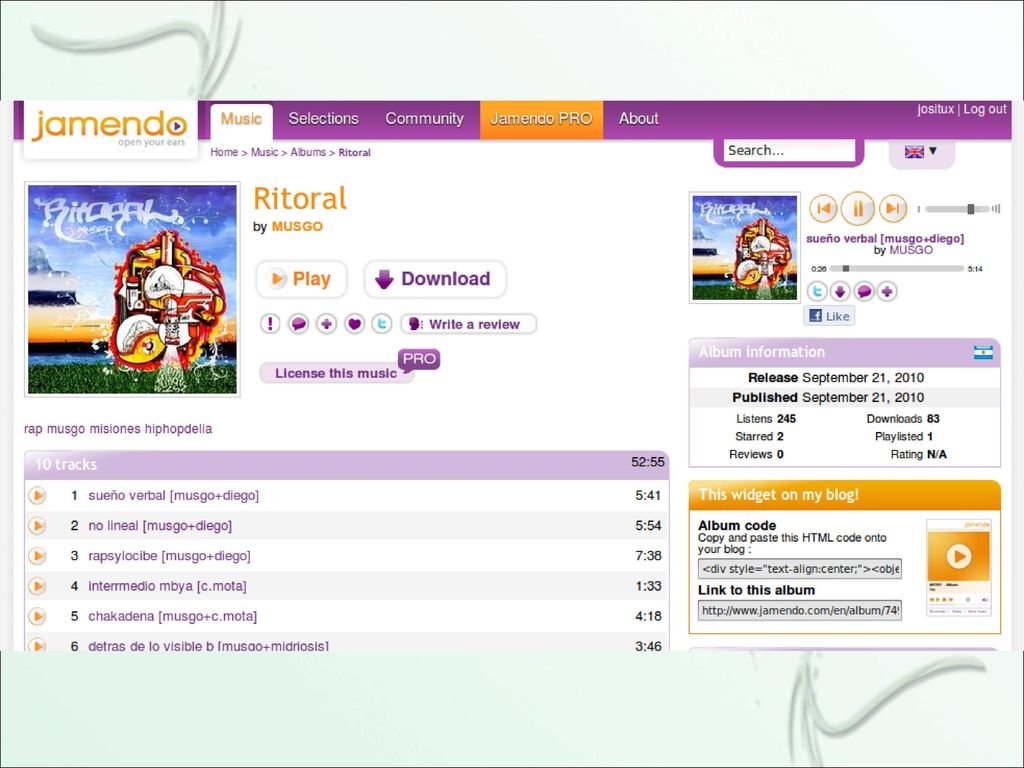
Task: Go to the Community section
Action: coord(424,119)
